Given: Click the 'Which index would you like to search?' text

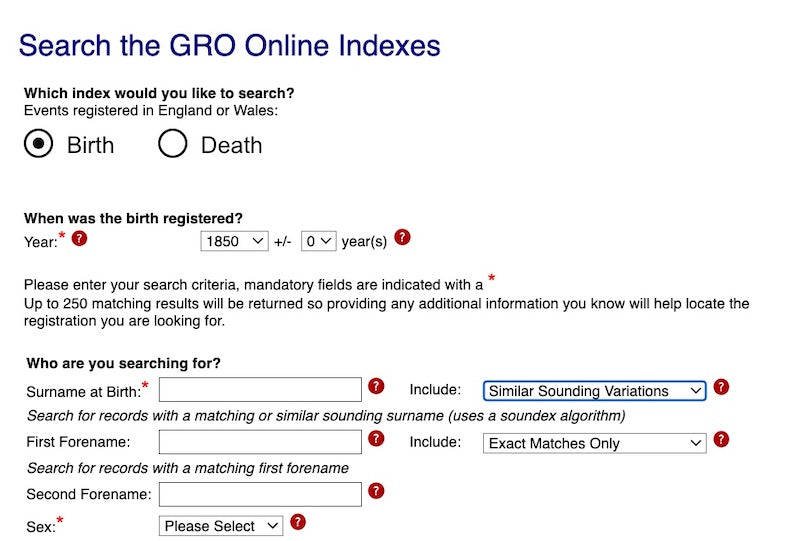Looking at the screenshot, I should click(159, 93).
